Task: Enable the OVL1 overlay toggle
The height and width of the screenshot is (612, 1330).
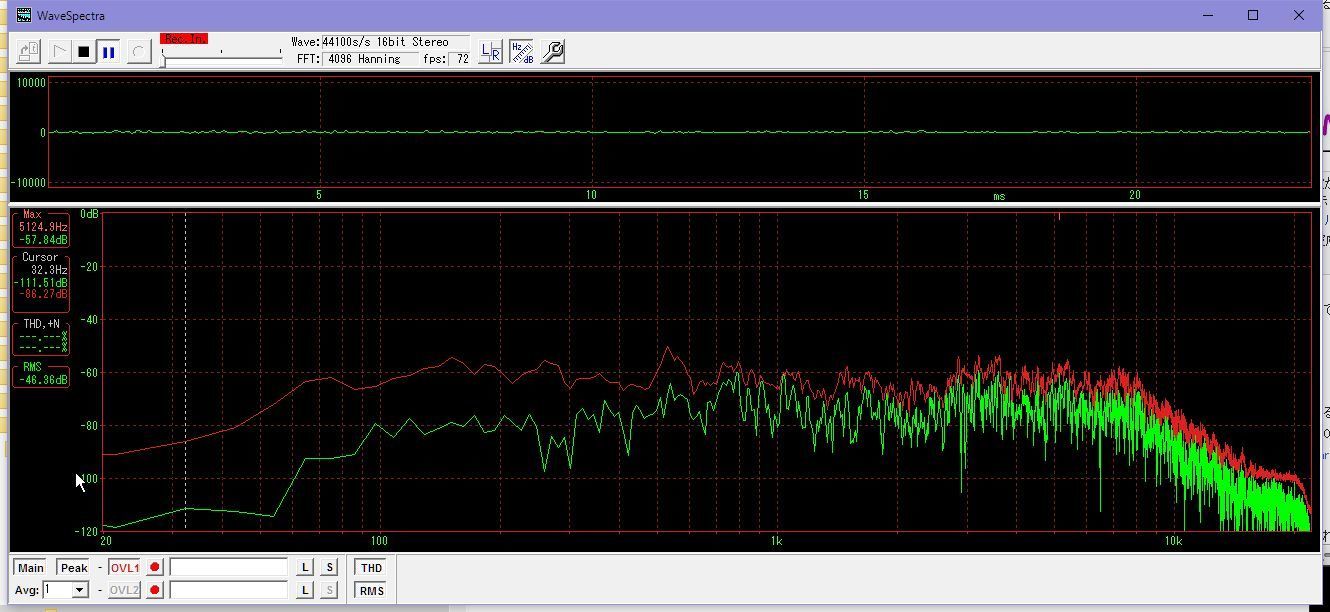Action: pos(125,568)
